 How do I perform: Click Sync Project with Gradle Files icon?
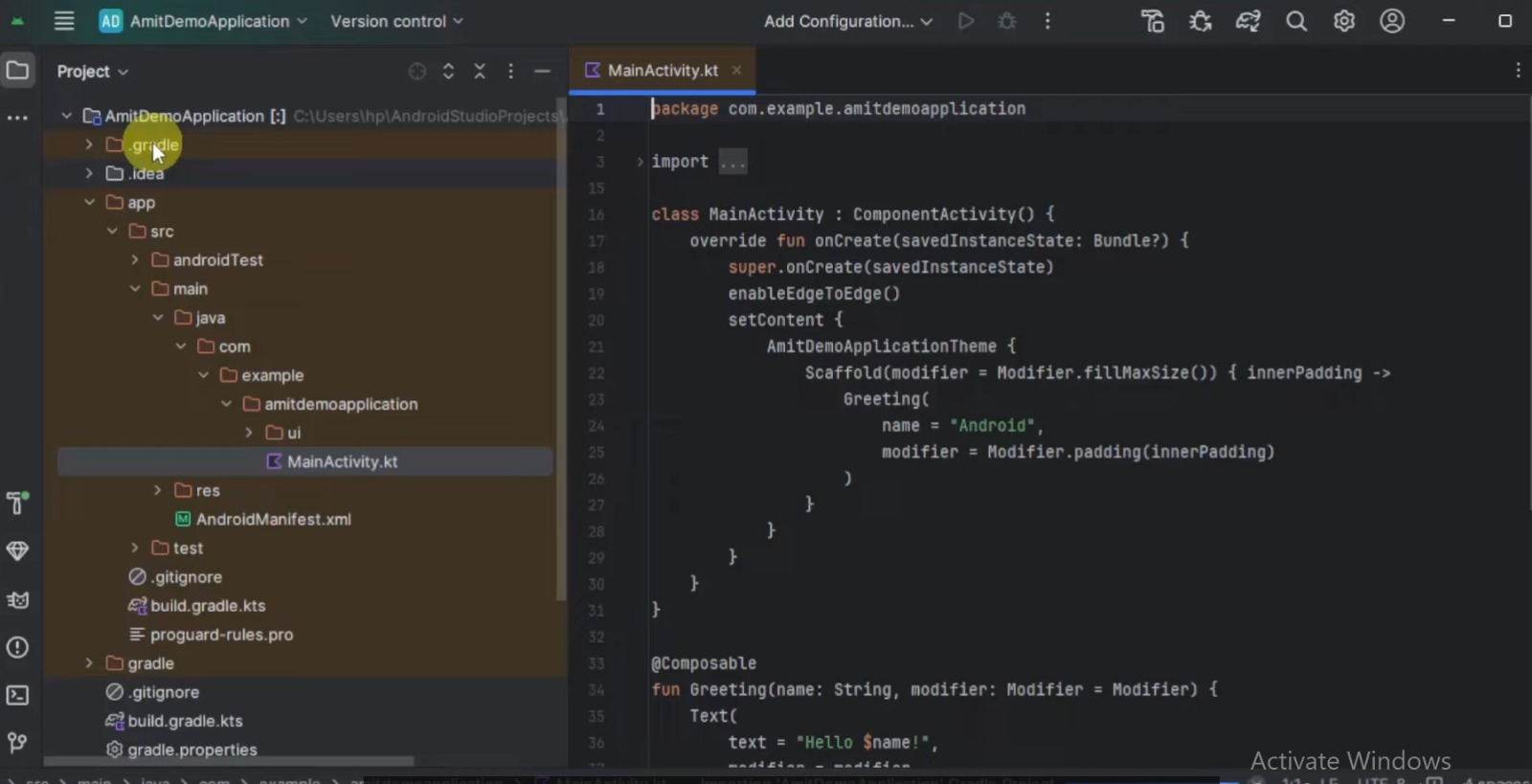pyautogui.click(x=1249, y=21)
